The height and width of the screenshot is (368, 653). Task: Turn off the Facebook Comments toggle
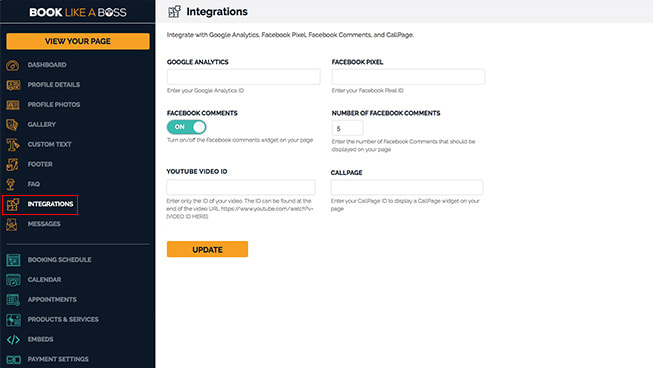(187, 127)
